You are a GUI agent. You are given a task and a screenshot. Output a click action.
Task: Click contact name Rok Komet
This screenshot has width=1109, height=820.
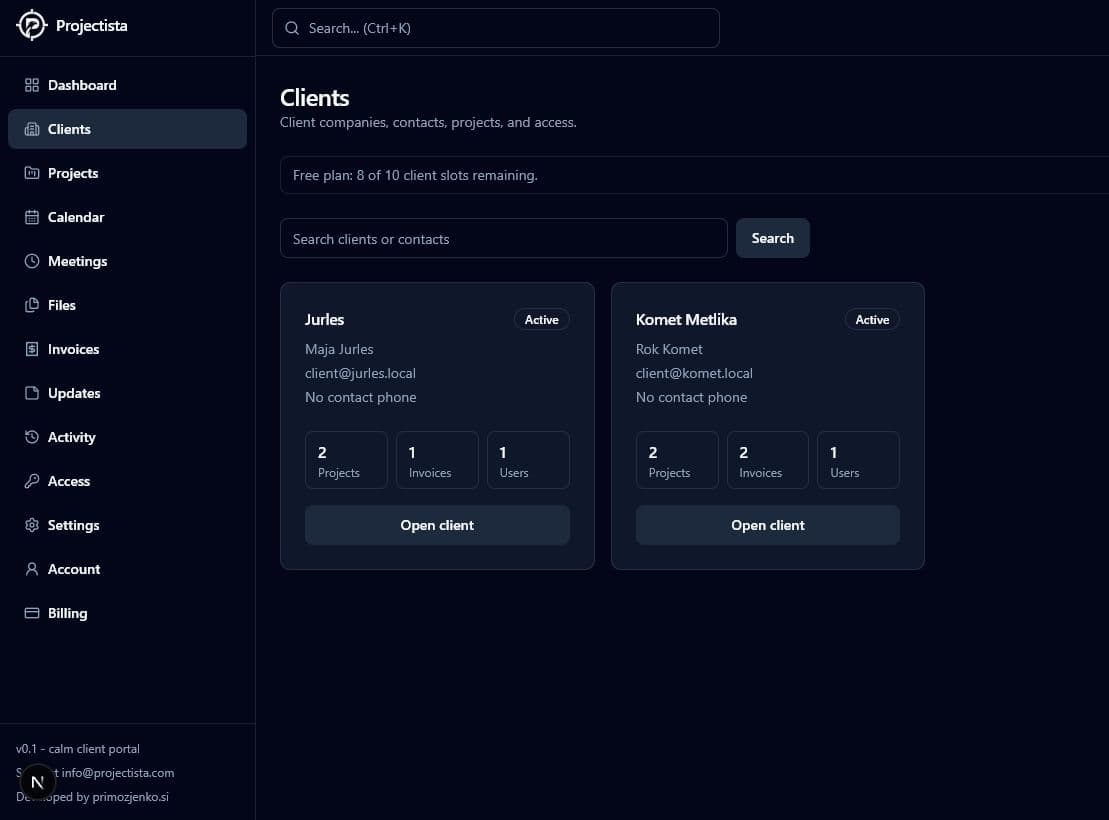coord(669,349)
